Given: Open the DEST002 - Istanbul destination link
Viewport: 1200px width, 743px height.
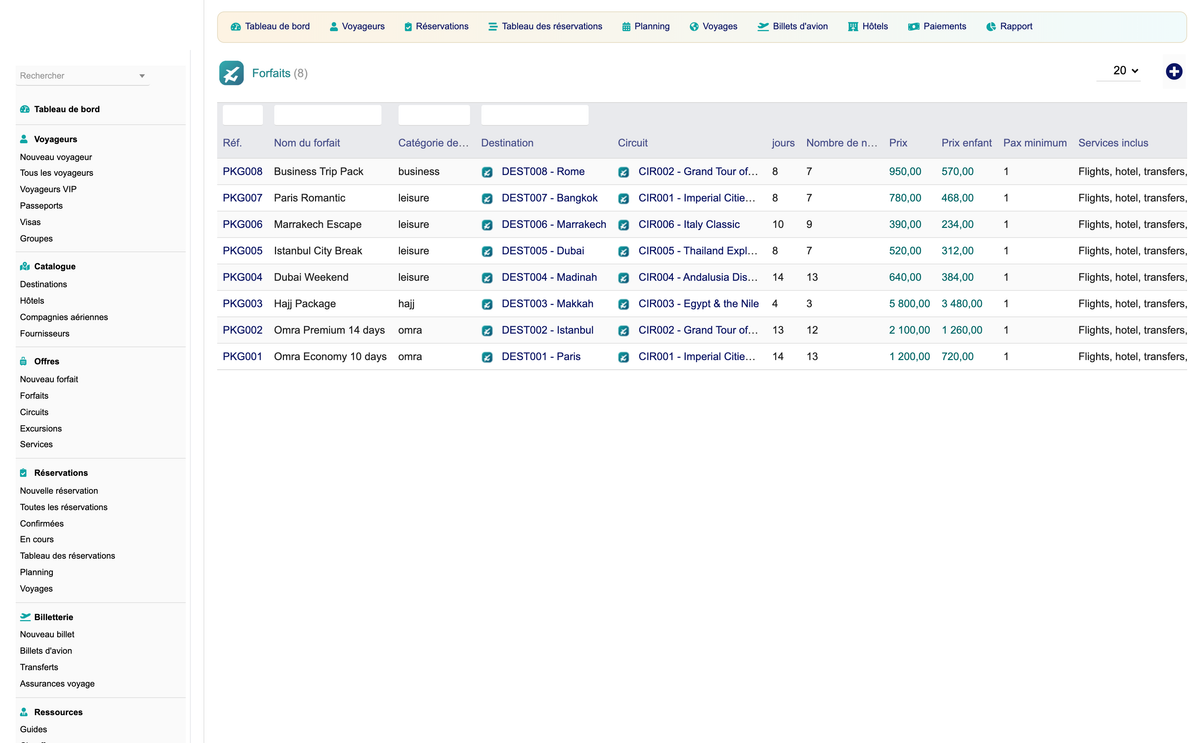Looking at the screenshot, I should click(548, 330).
